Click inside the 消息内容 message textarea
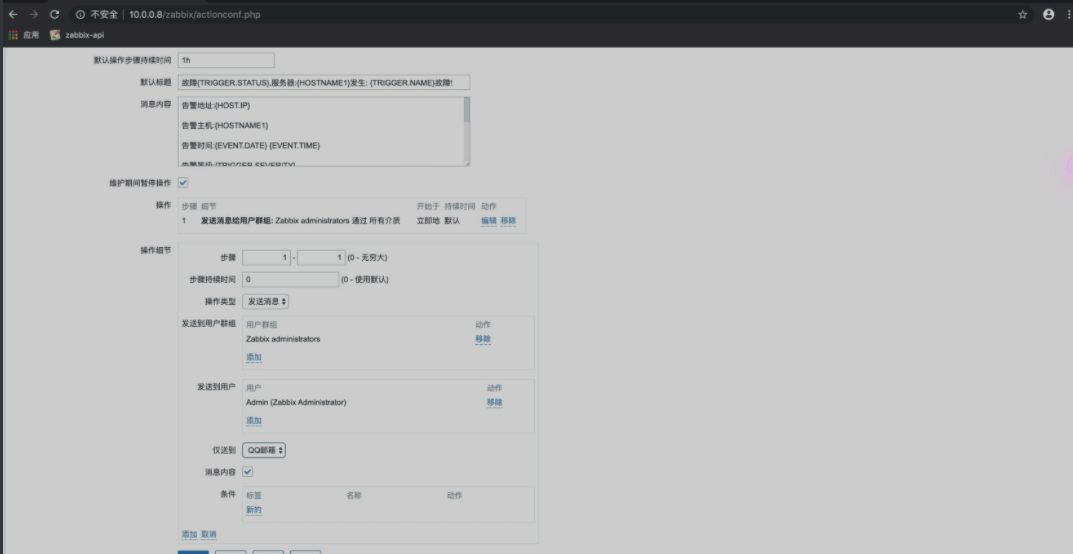Screen dimensions: 1073x554 click(320, 131)
